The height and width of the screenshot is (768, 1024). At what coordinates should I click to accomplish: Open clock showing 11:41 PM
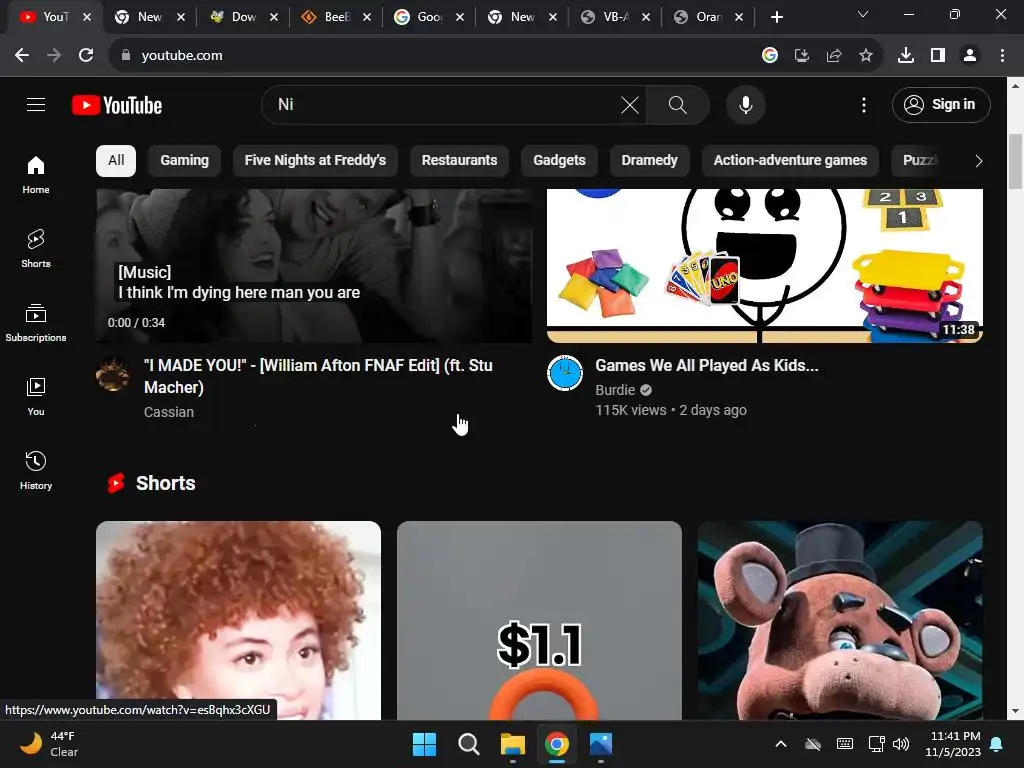point(952,744)
